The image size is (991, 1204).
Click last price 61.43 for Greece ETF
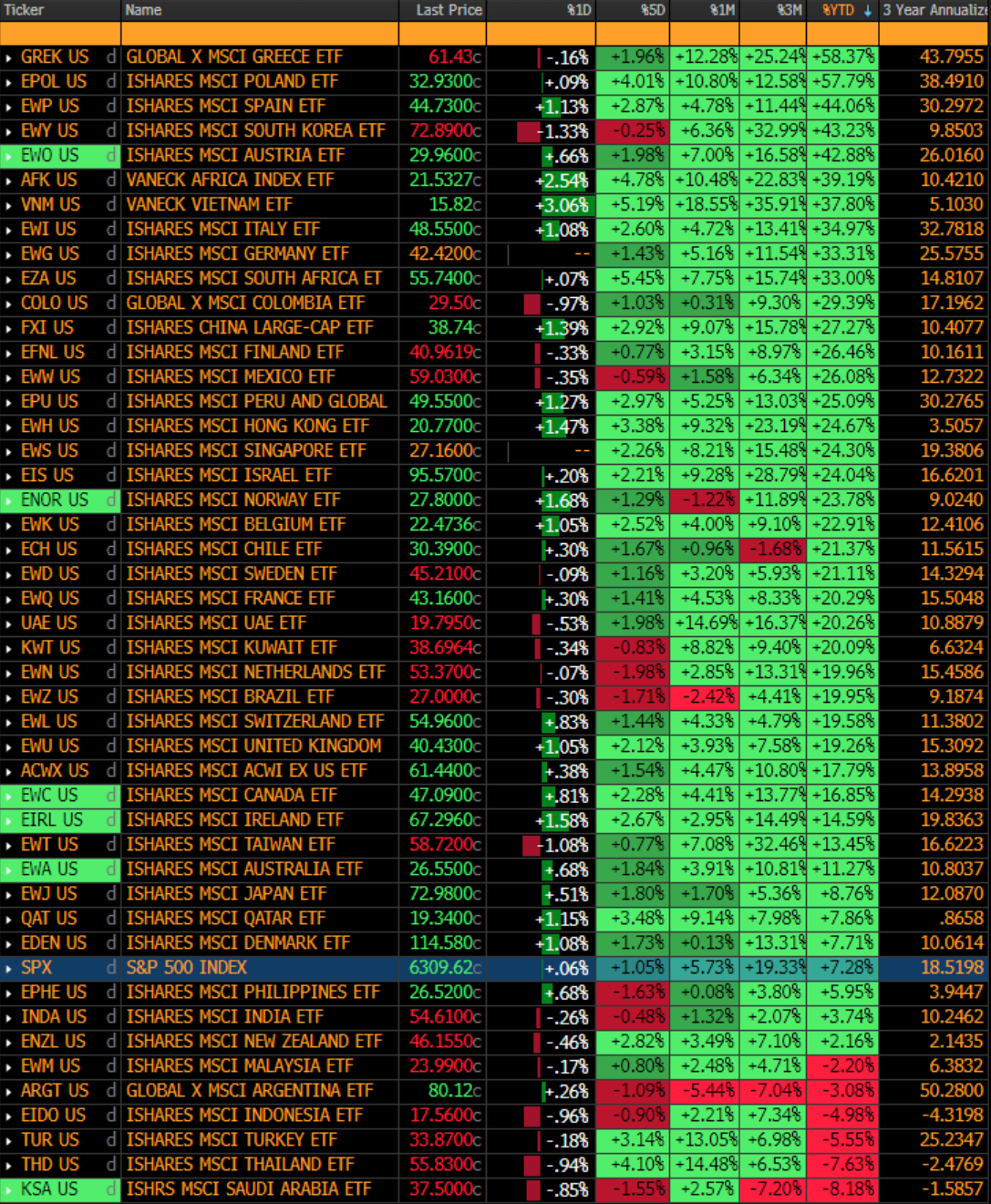(x=455, y=57)
